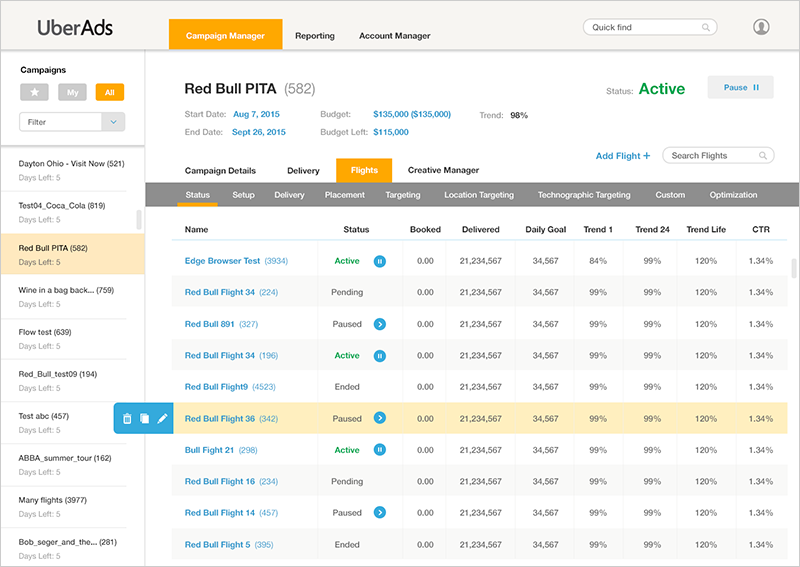Select Dayton Ohio - Visit Now campaign

(x=72, y=170)
